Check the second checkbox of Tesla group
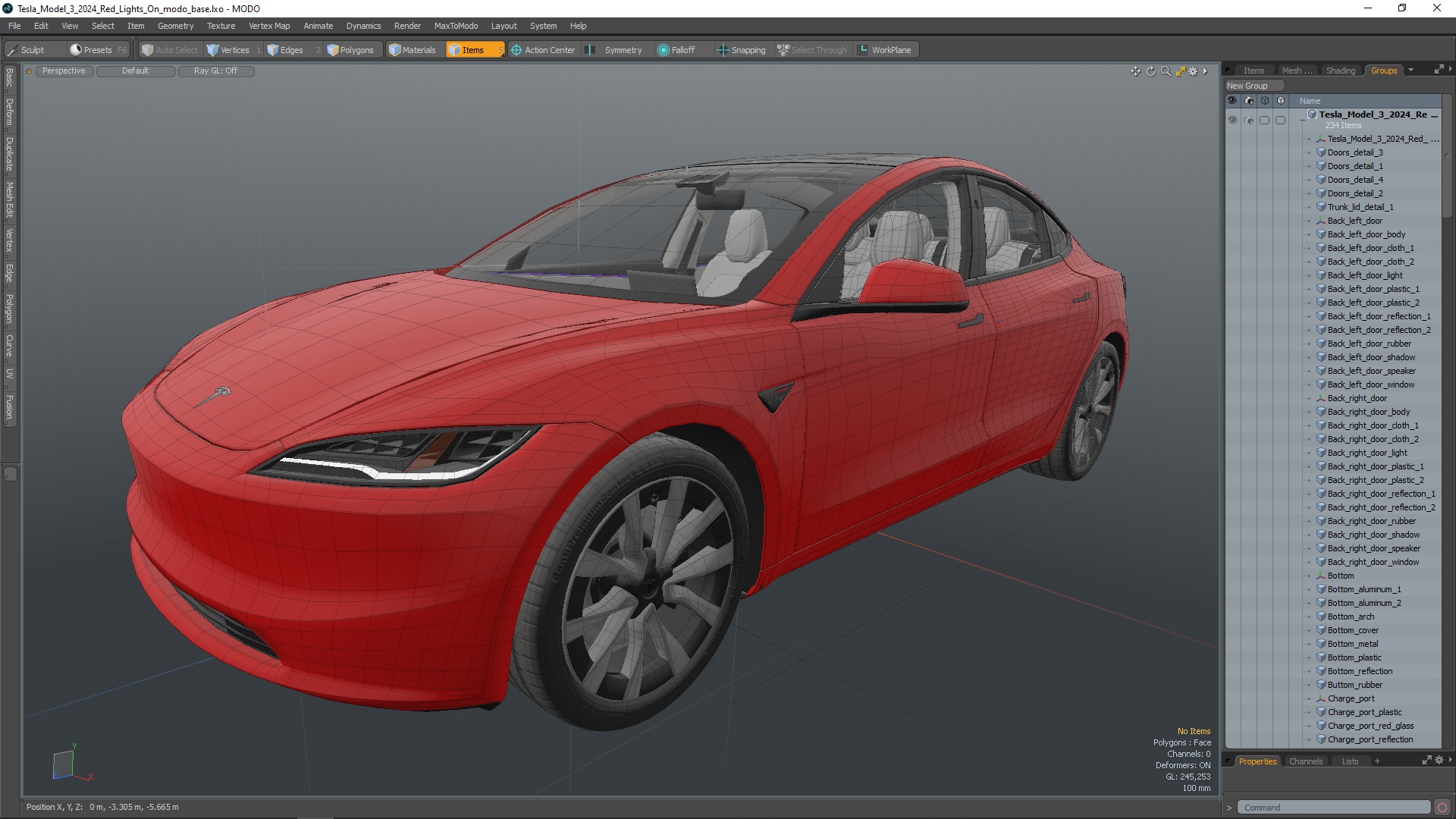Screen dimensions: 1456x819 coord(1280,120)
